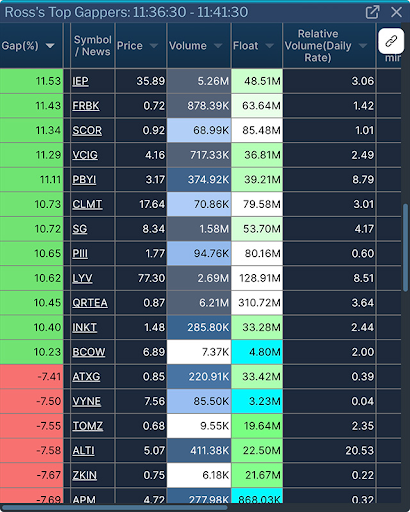Open the Relative Volume column dropdown arrow
This screenshot has height=512, width=410.
[x=363, y=46]
